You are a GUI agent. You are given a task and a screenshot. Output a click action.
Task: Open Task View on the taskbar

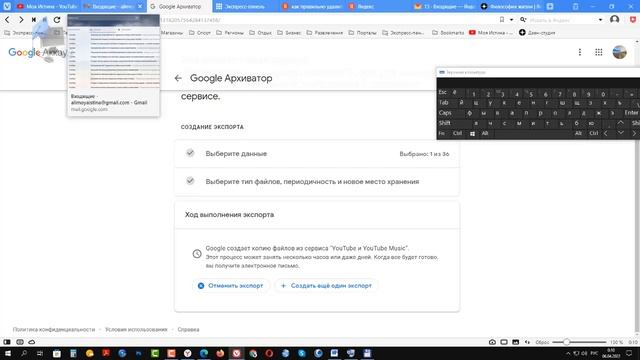pos(40,353)
